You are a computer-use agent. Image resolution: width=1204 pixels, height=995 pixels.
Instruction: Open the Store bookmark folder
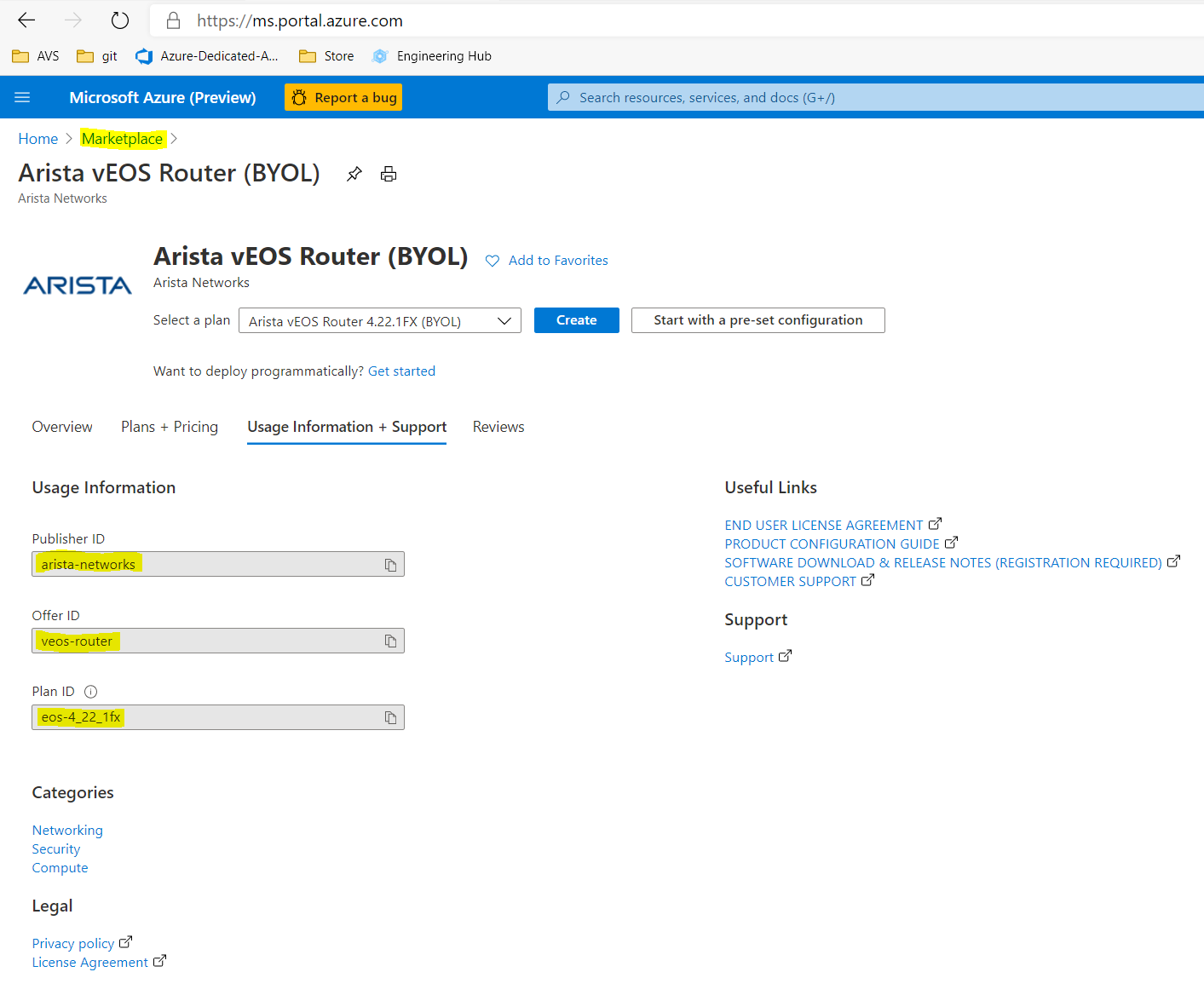pos(326,56)
